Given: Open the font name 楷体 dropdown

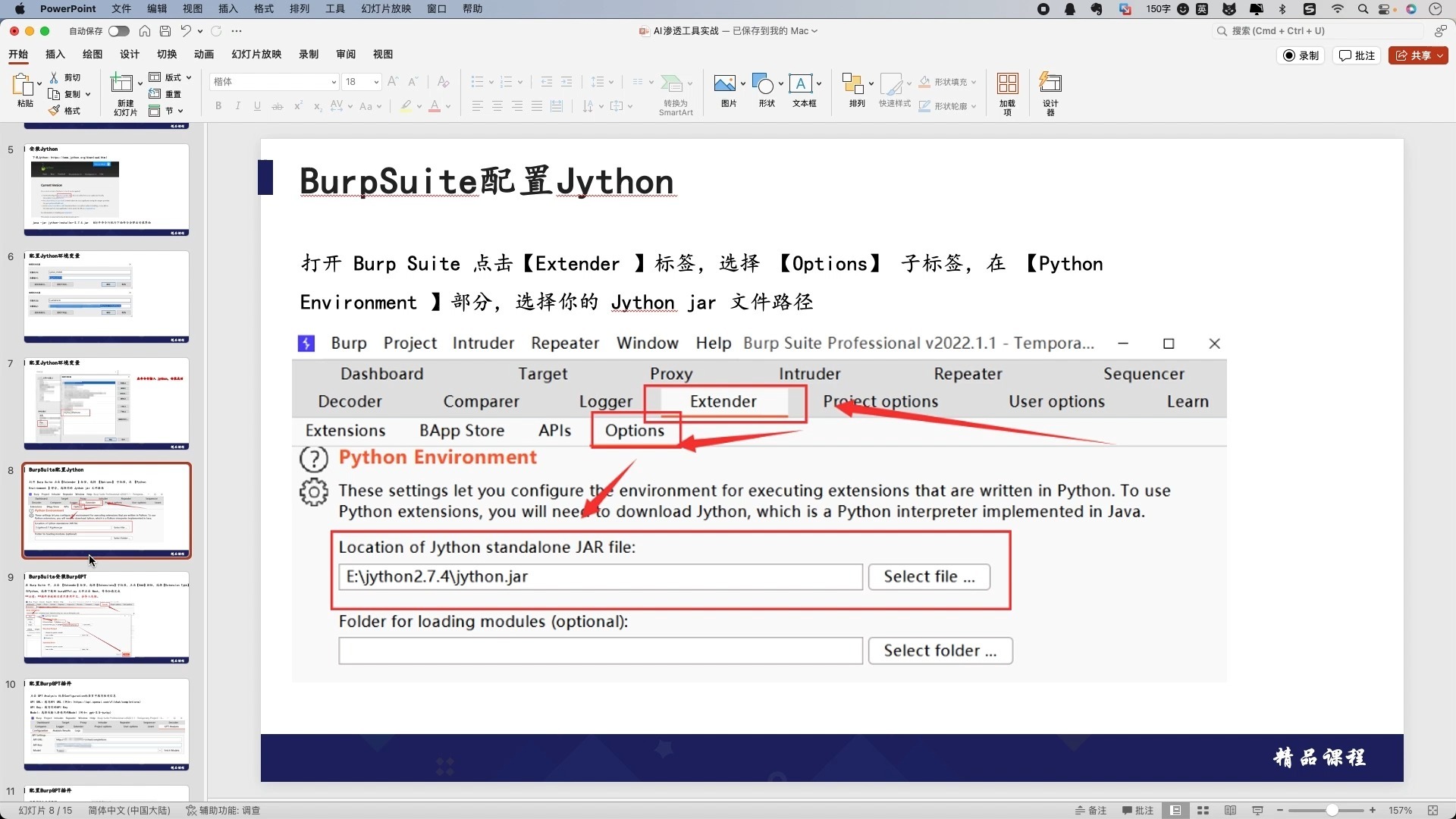Looking at the screenshot, I should (334, 82).
